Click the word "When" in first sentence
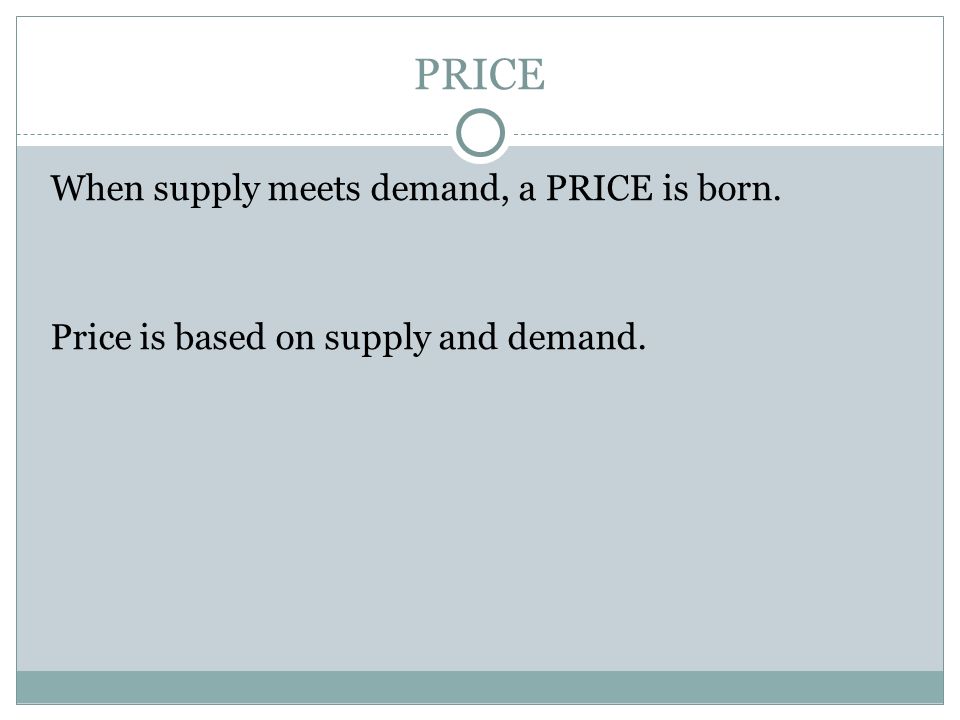Screen dimensions: 960x720 pos(97,187)
